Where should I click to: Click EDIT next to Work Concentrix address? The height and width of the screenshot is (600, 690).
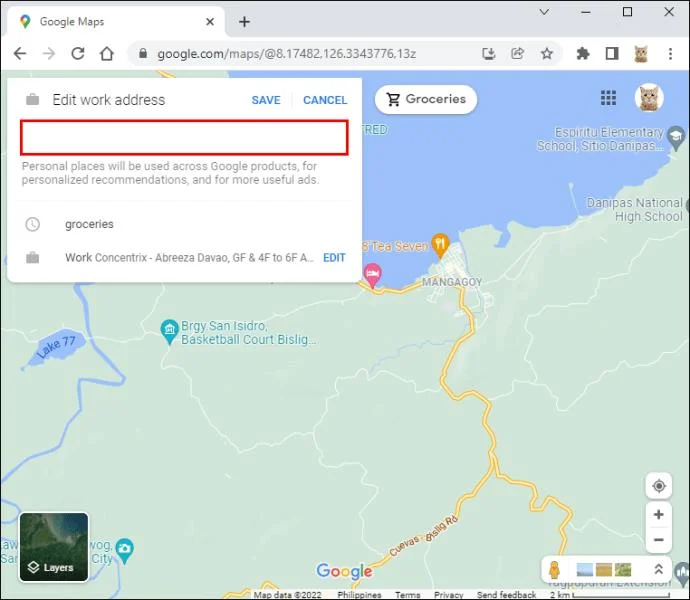[334, 258]
